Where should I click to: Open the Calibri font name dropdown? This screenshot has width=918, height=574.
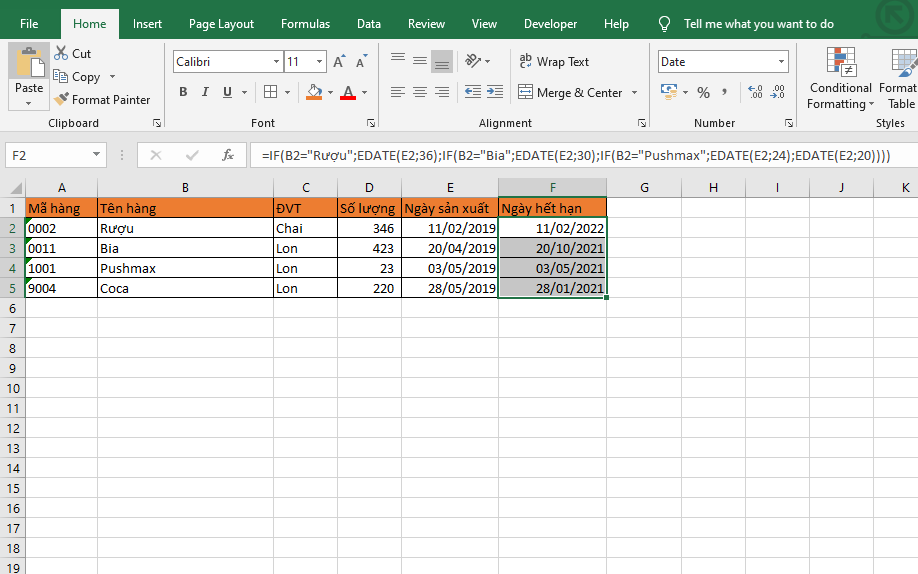click(x=276, y=62)
